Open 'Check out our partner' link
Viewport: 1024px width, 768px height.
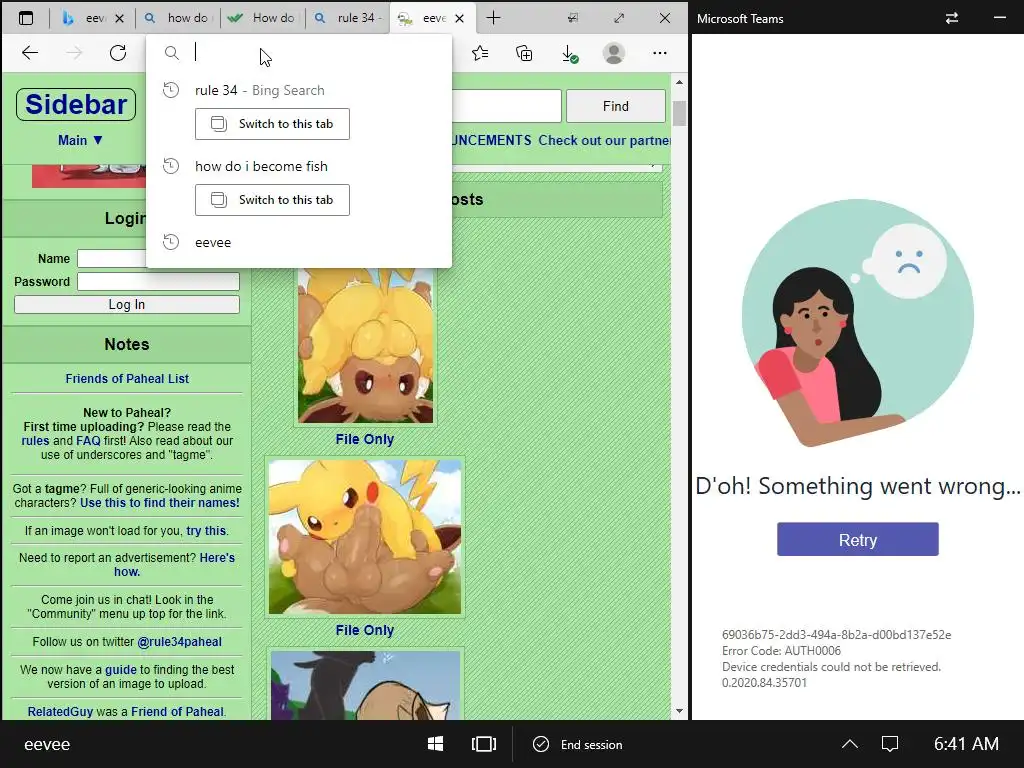coord(604,140)
